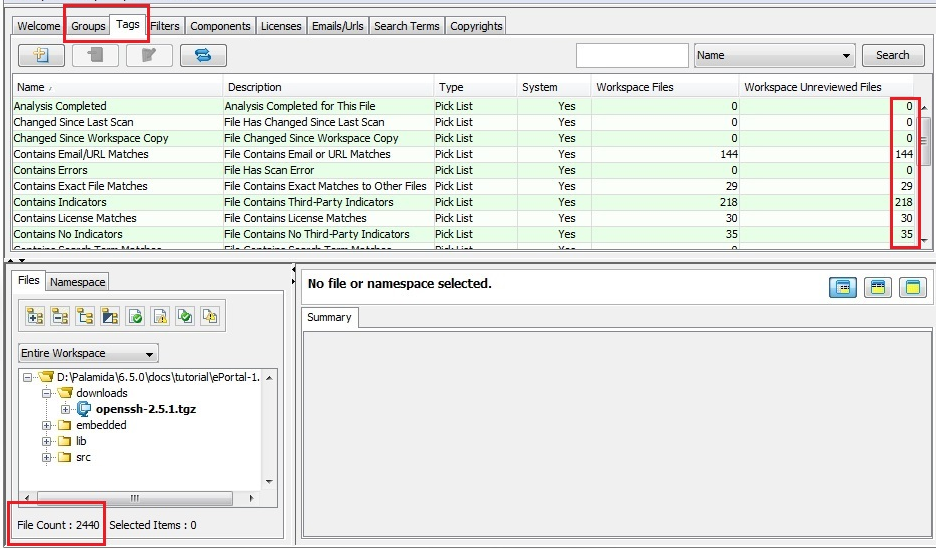Open the Entire Workspace dropdown

[88, 353]
